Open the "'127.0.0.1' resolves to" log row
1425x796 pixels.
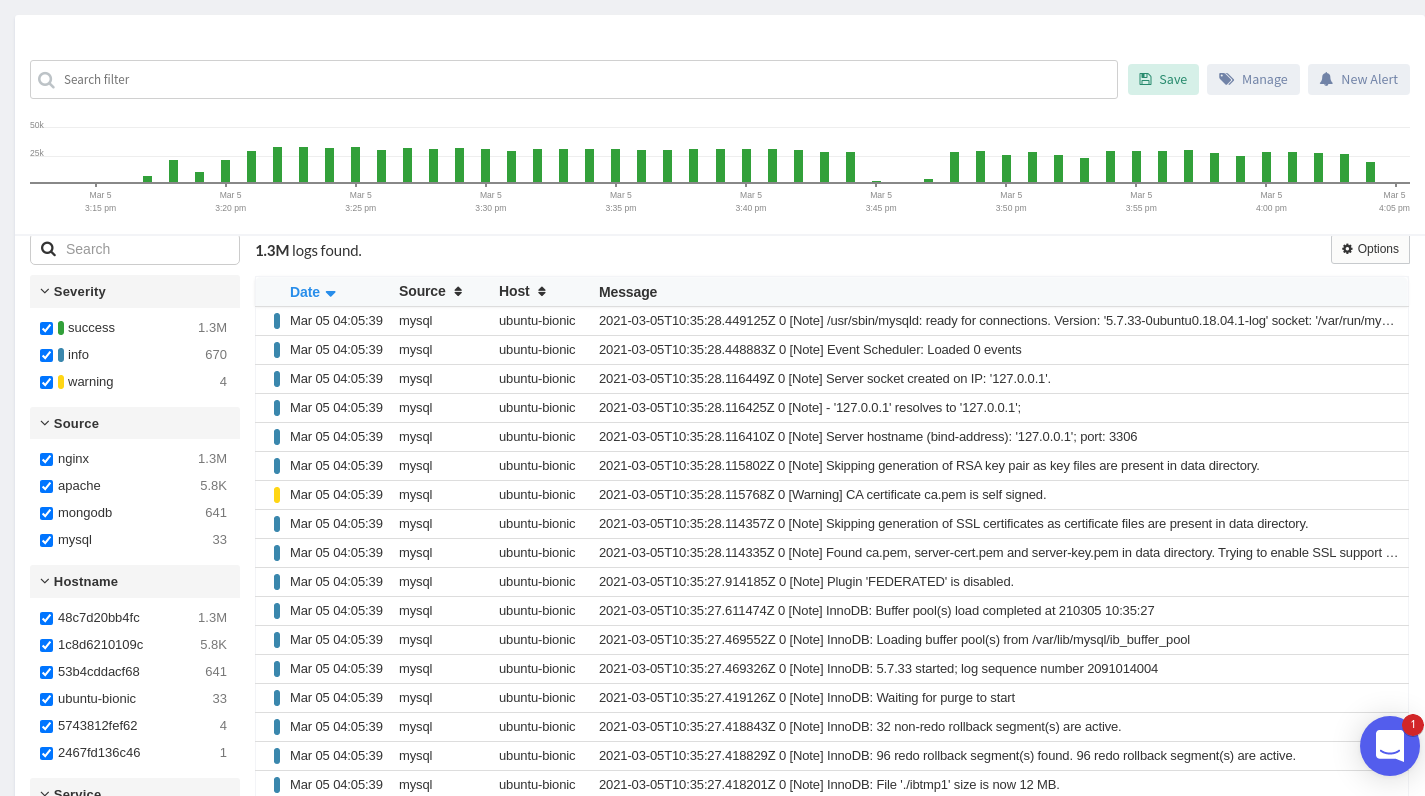click(x=831, y=408)
